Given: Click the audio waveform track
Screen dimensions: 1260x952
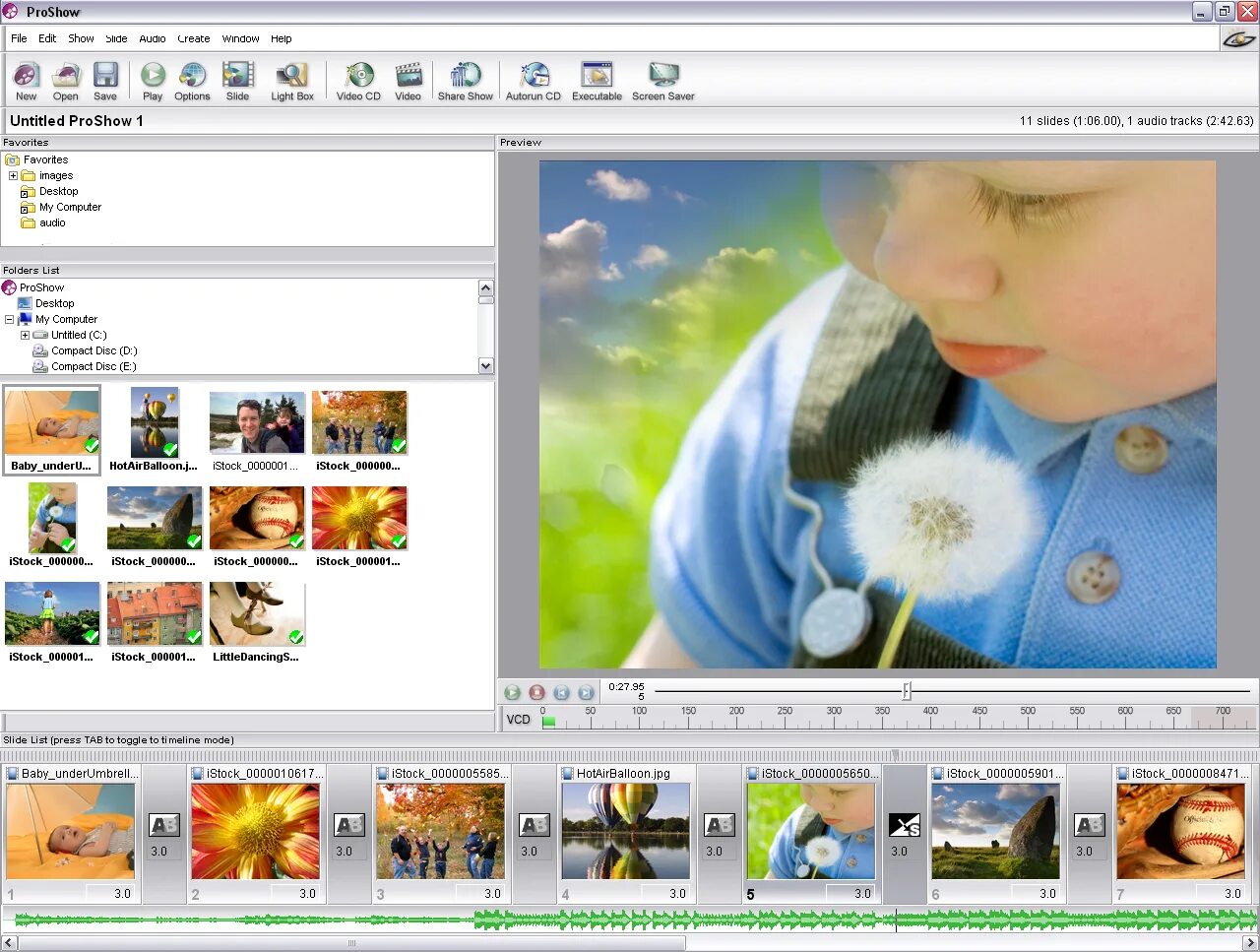Looking at the screenshot, I should (x=630, y=920).
